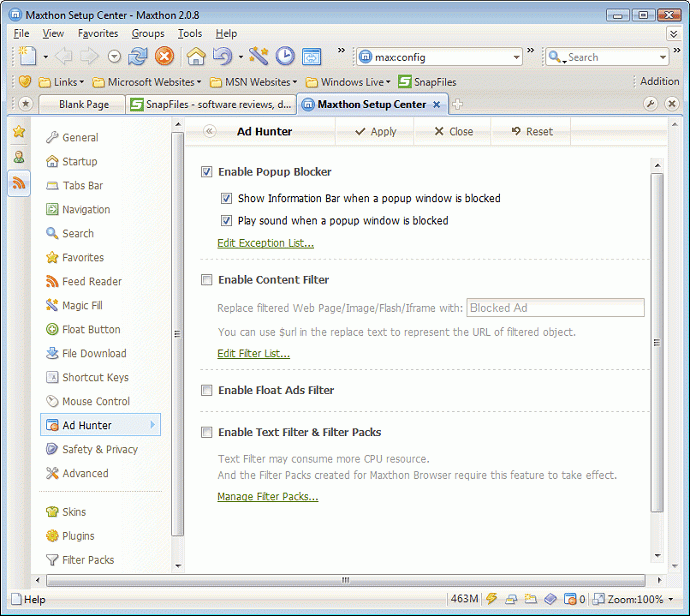Open Manage Filter Packs link
The width and height of the screenshot is (690, 616).
[268, 496]
